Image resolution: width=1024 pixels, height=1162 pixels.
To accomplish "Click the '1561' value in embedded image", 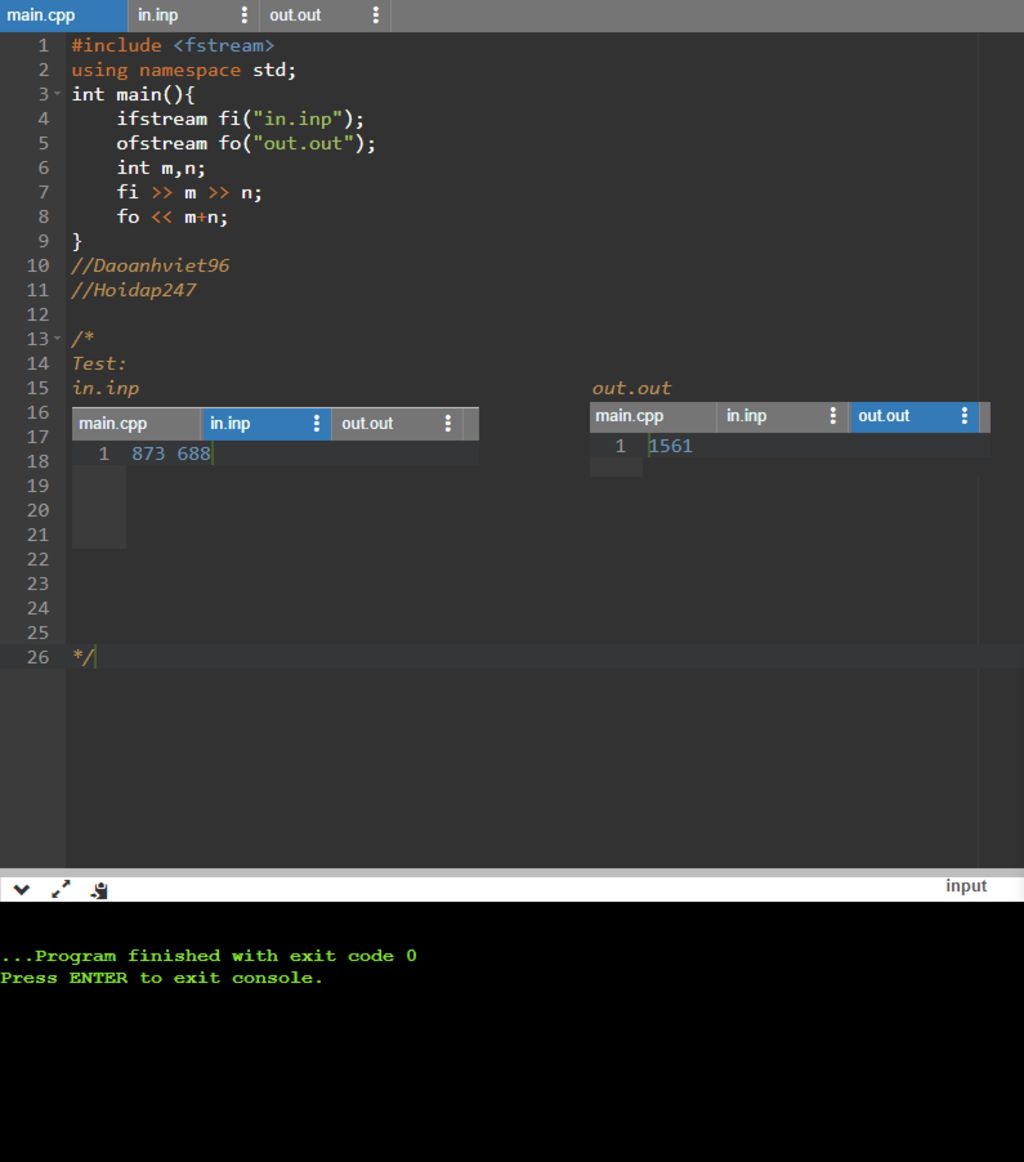I will coord(671,445).
